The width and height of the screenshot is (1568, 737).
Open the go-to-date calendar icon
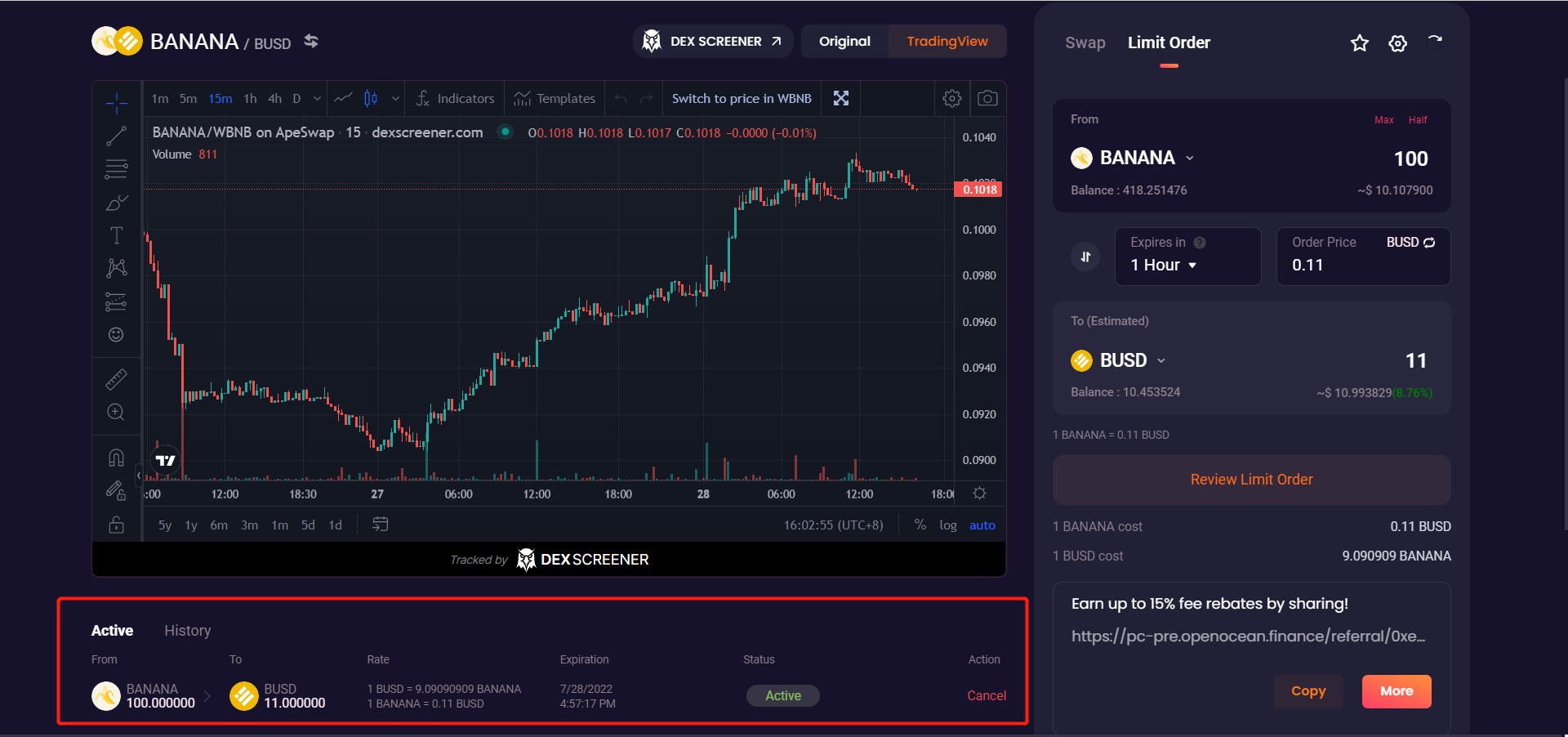[x=381, y=525]
